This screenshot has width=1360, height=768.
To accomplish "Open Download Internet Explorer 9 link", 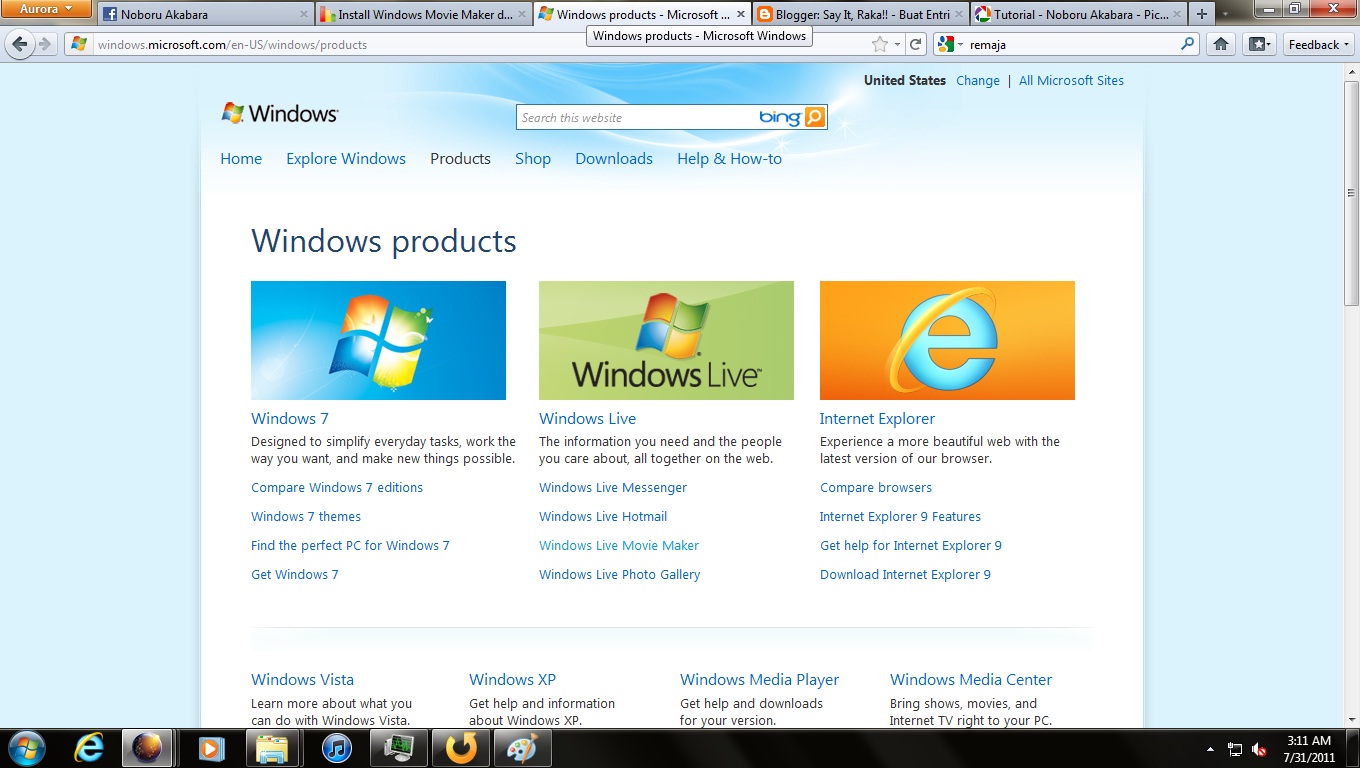I will point(905,575).
